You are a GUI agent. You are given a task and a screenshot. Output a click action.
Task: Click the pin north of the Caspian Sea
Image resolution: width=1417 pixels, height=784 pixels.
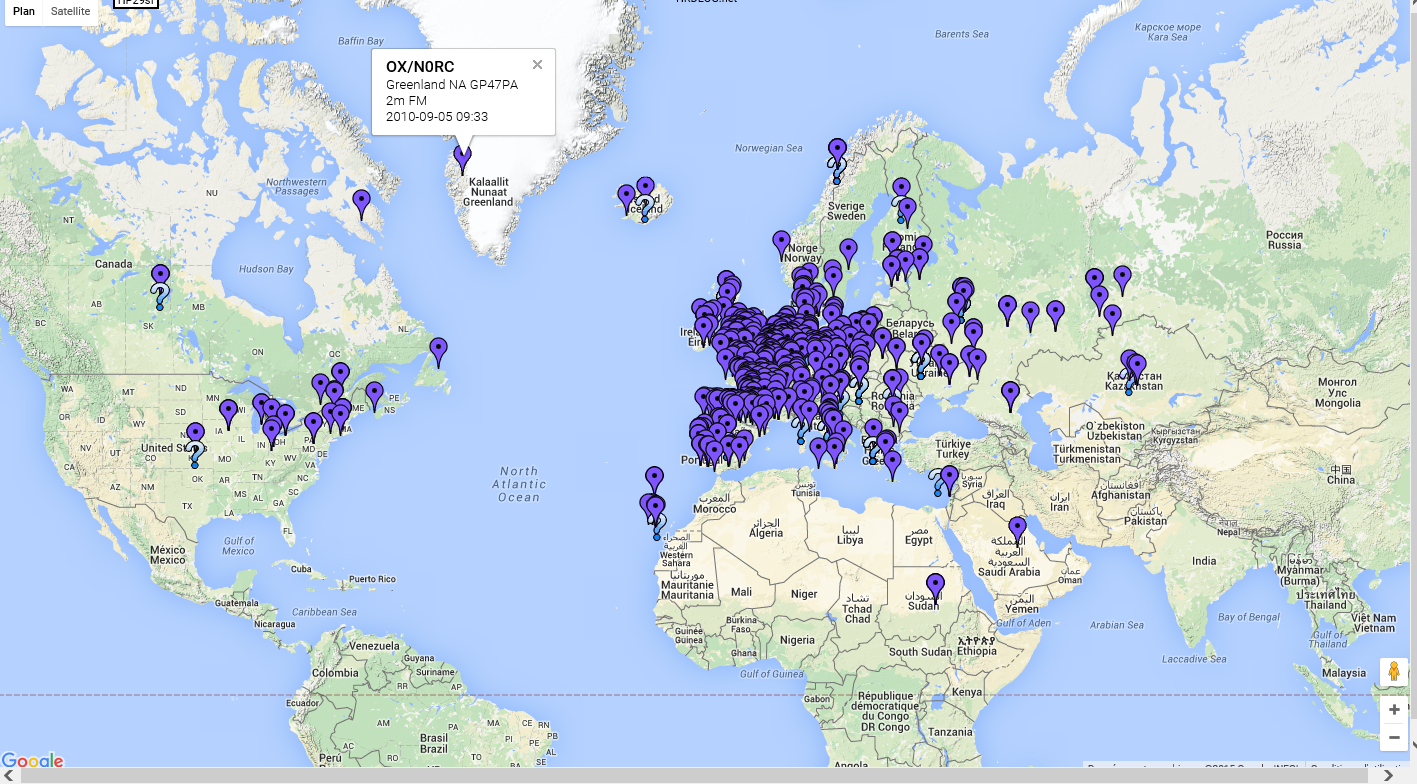click(x=1010, y=396)
